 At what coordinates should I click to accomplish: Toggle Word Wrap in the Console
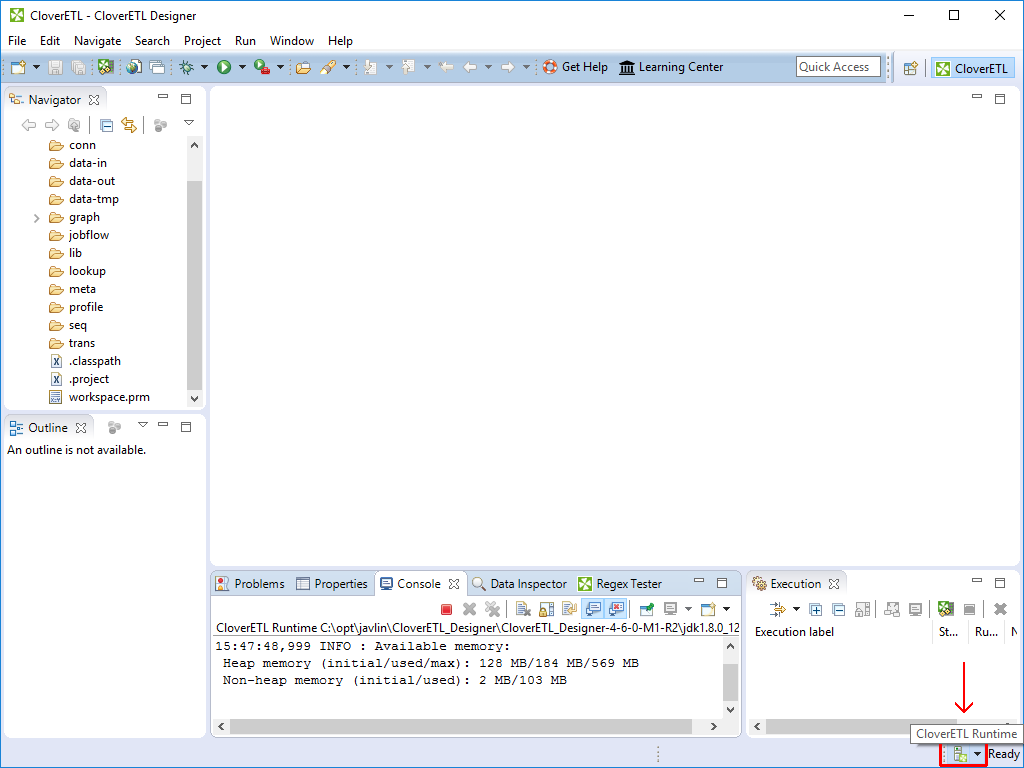click(569, 609)
